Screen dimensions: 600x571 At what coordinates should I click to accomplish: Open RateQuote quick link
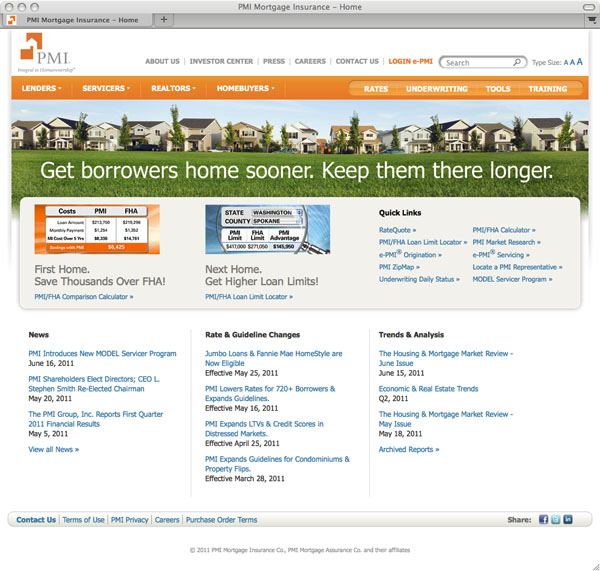[398, 230]
